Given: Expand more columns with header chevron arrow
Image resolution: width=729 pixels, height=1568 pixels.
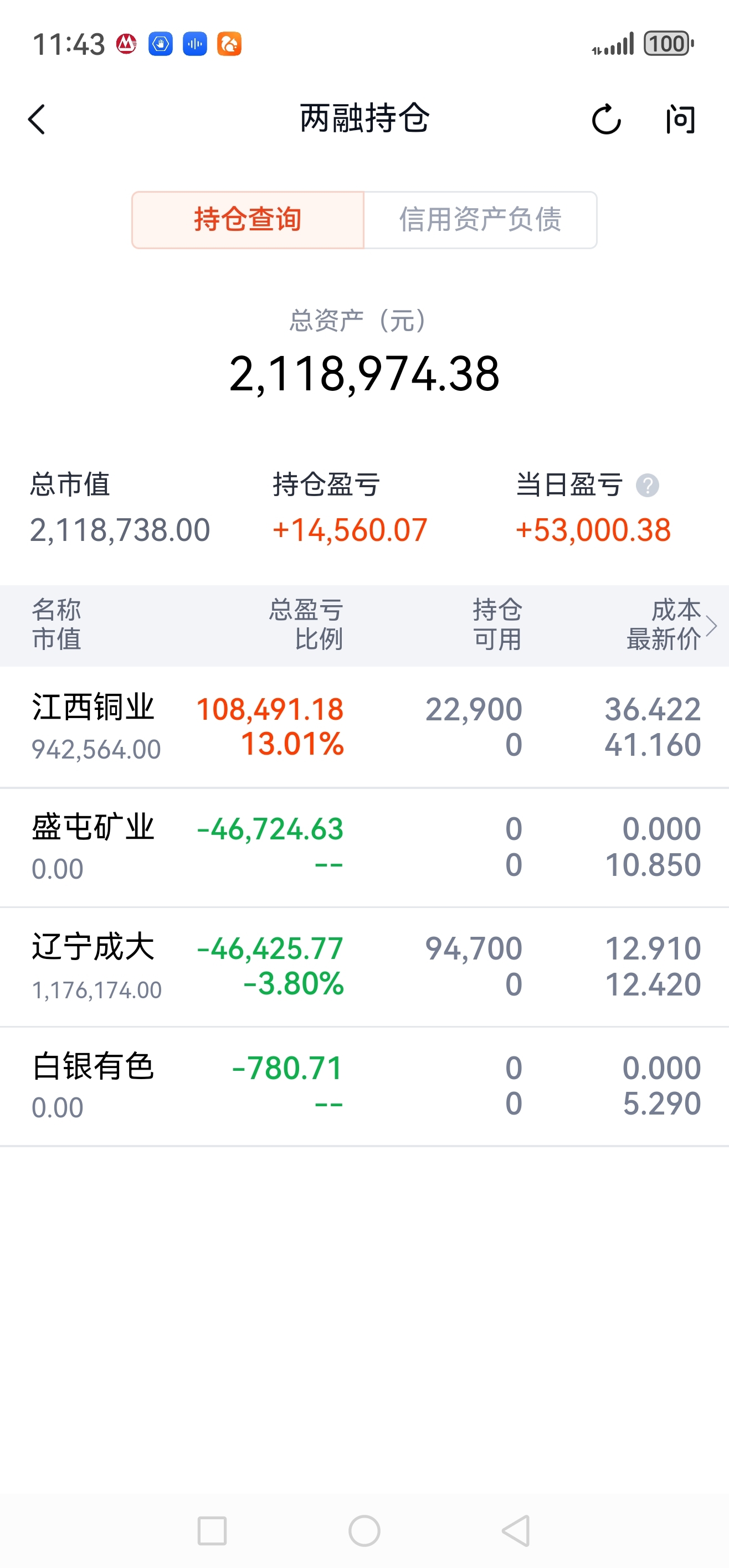Looking at the screenshot, I should 711,625.
